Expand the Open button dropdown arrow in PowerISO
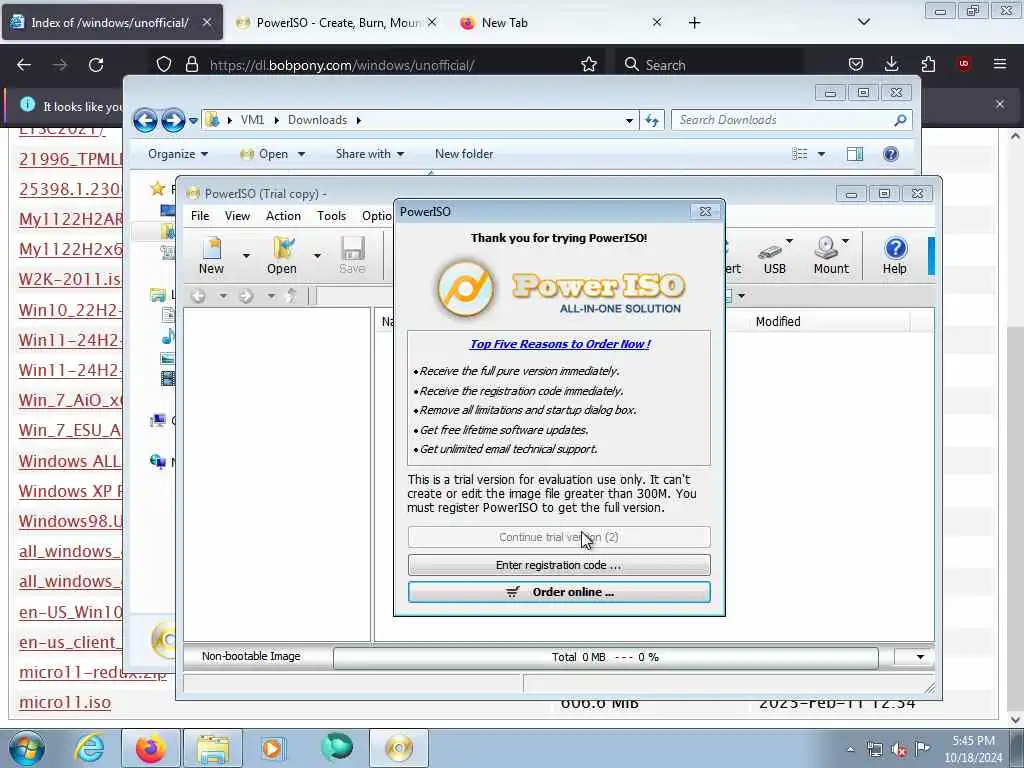This screenshot has width=1024, height=768. (x=317, y=255)
